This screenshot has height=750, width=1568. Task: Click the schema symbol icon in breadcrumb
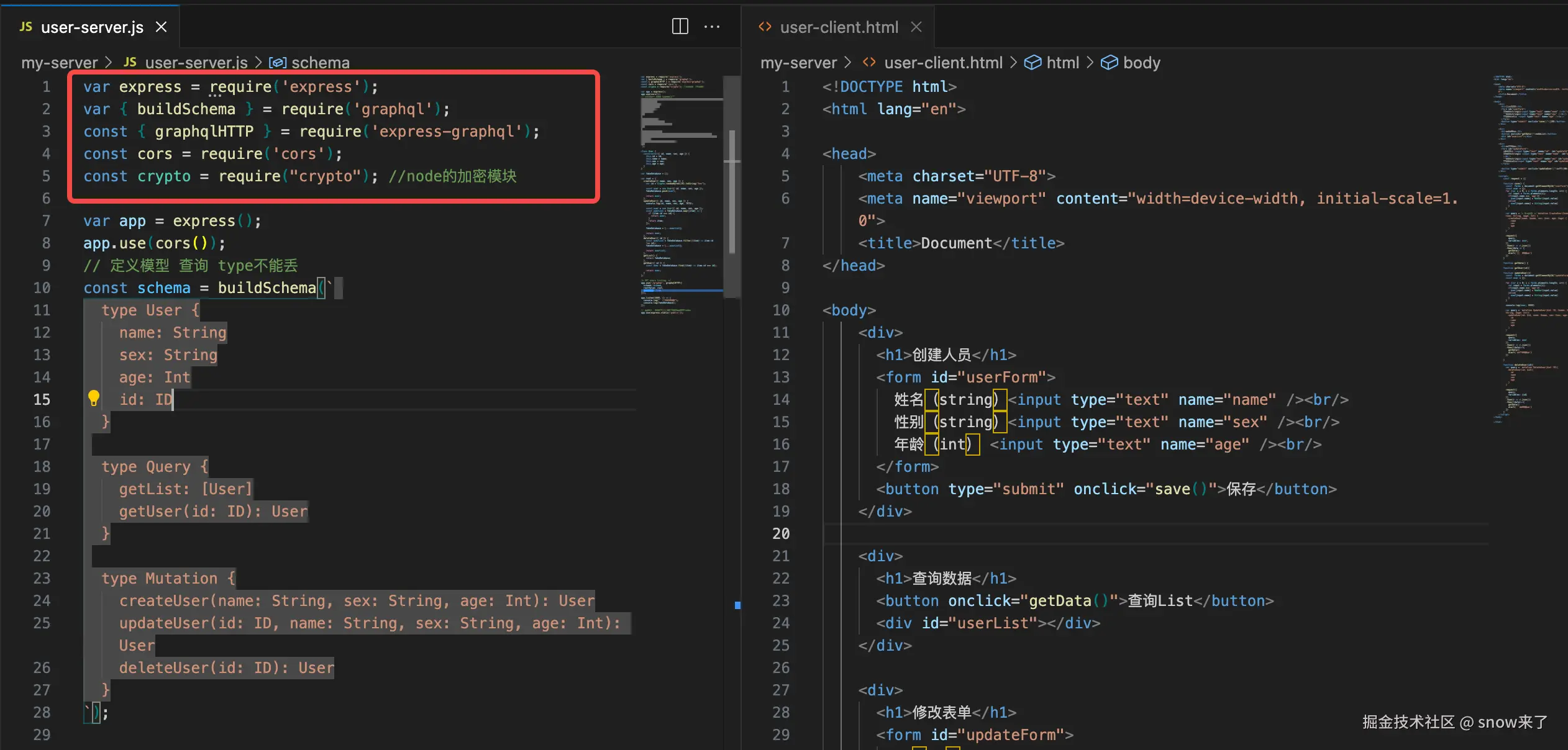click(x=277, y=63)
